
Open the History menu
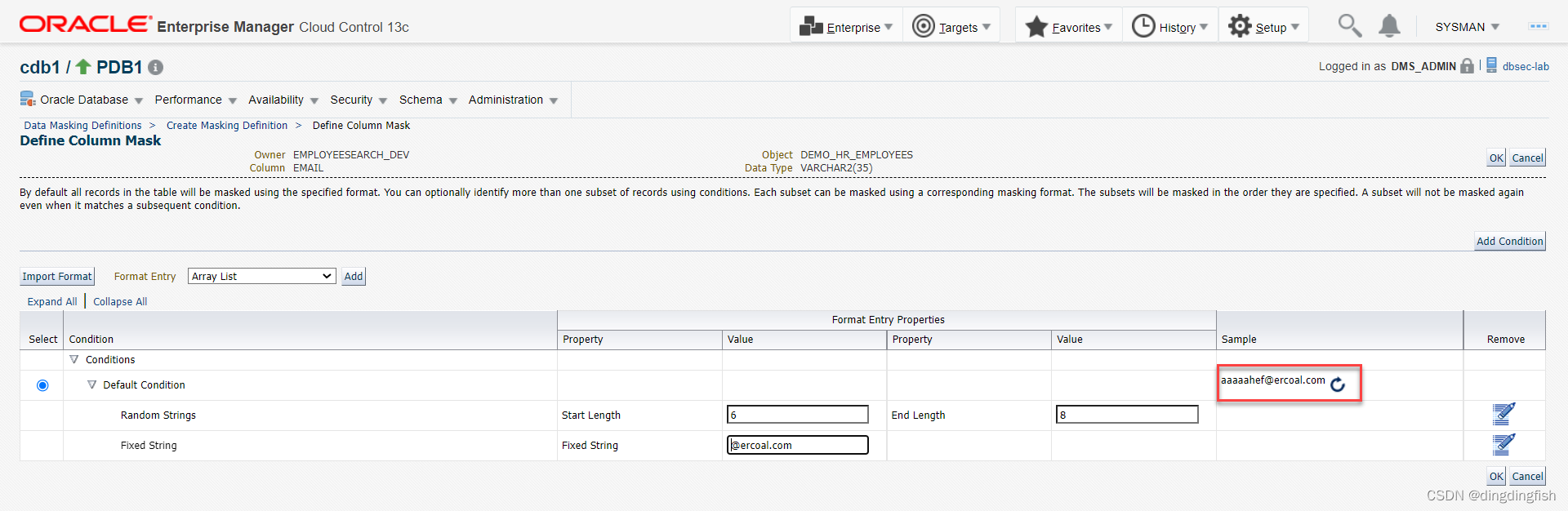tap(1170, 27)
